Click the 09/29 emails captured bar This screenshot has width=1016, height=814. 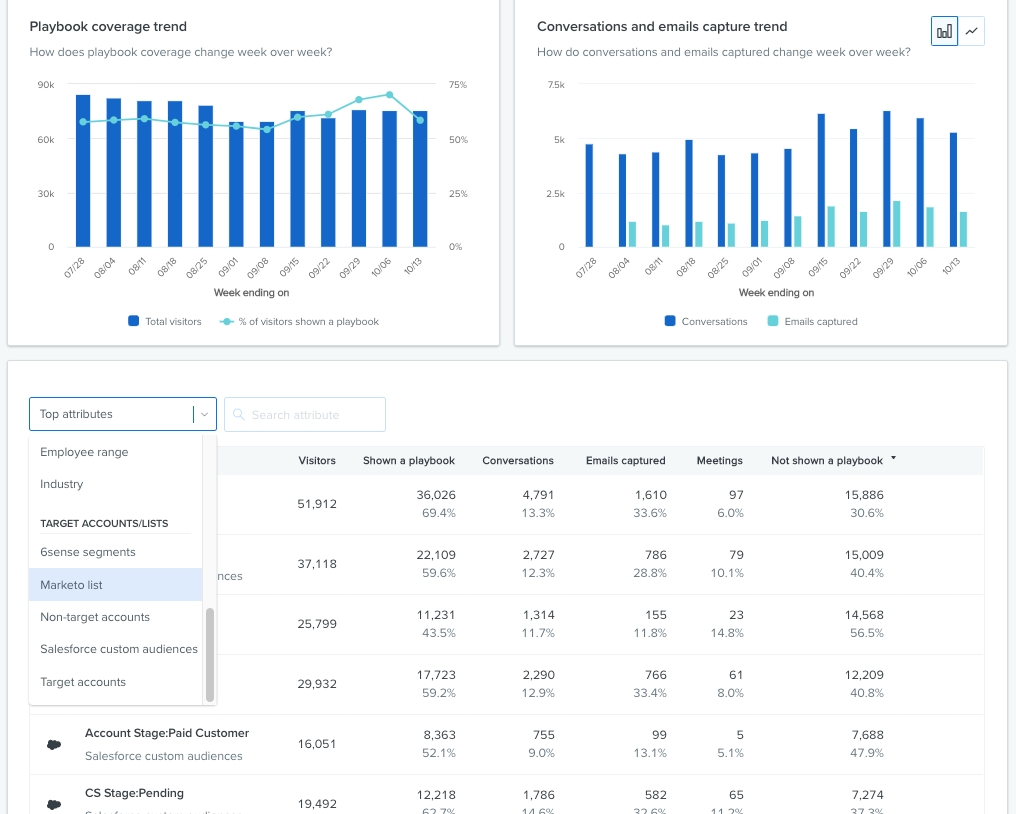[897, 224]
